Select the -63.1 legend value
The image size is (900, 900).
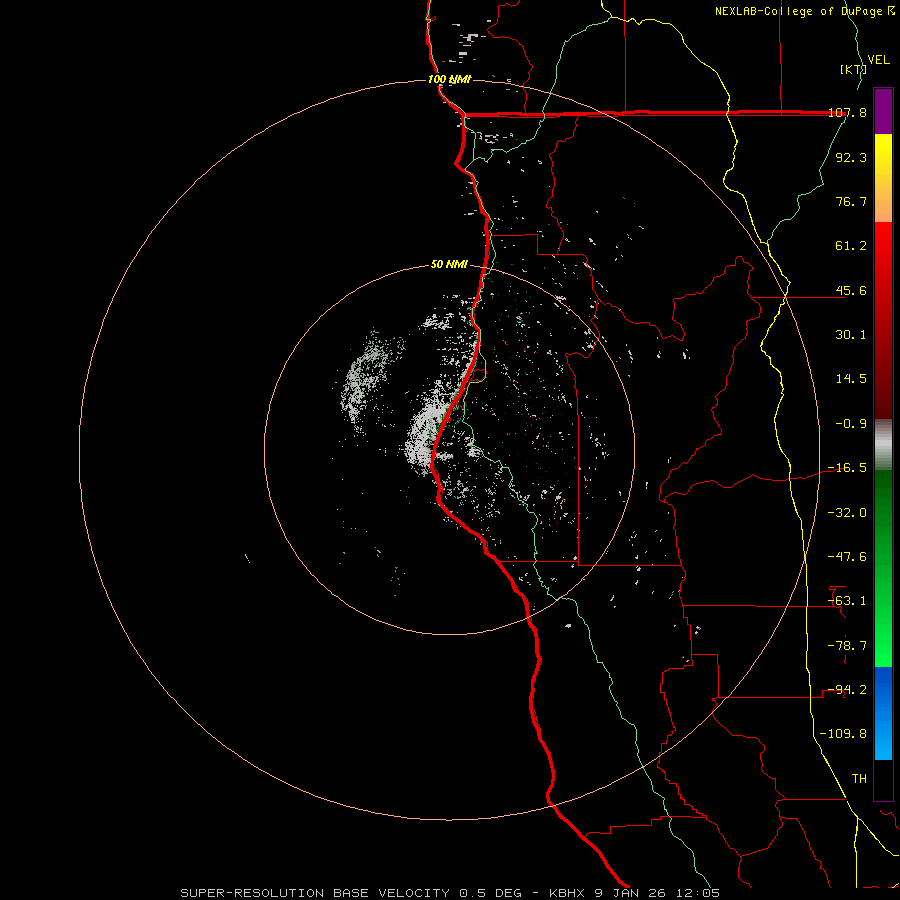click(847, 601)
